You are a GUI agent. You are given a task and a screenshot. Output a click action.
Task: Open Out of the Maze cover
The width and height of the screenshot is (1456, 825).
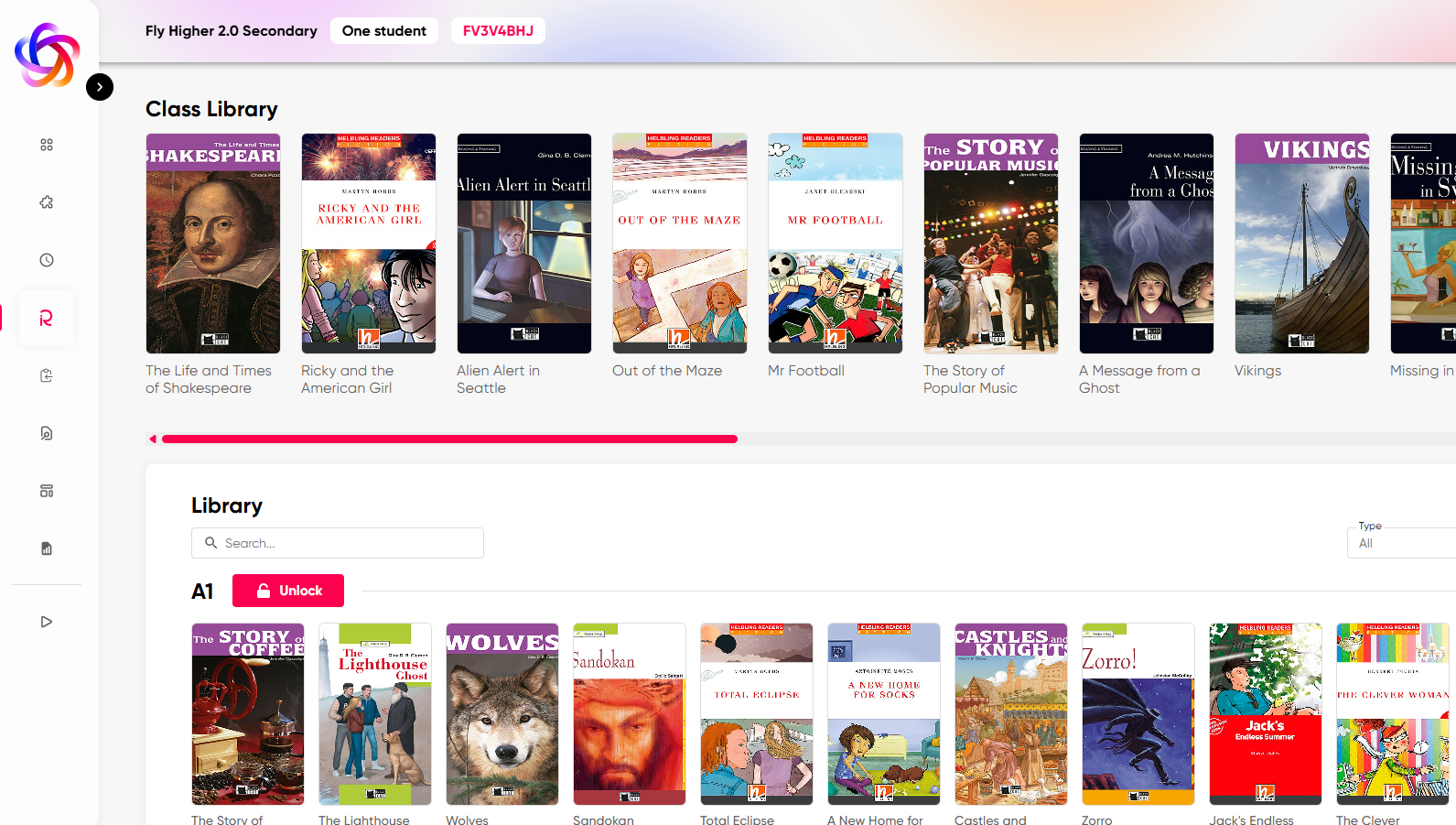tap(680, 244)
